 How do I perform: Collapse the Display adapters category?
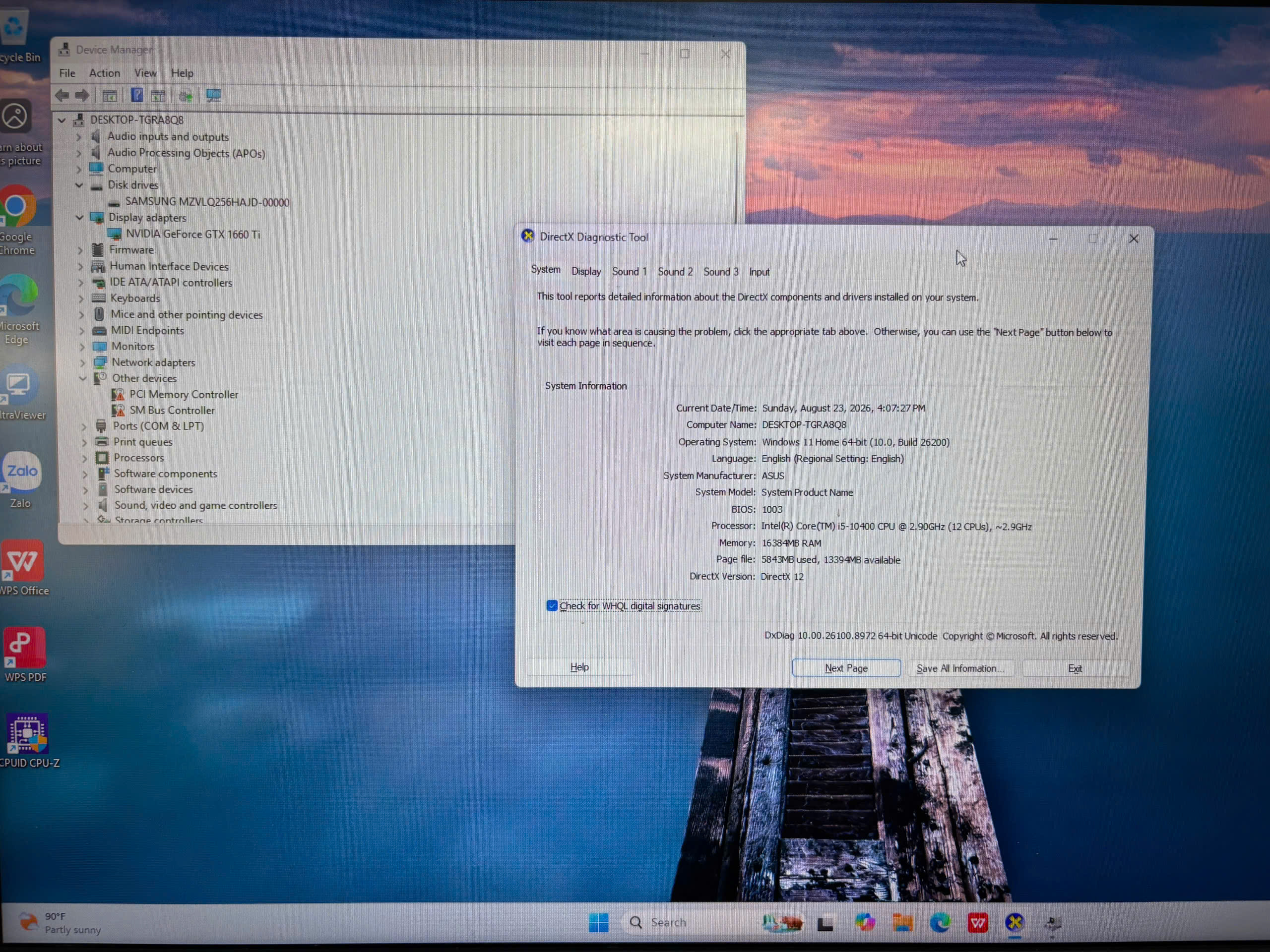pyautogui.click(x=80, y=218)
